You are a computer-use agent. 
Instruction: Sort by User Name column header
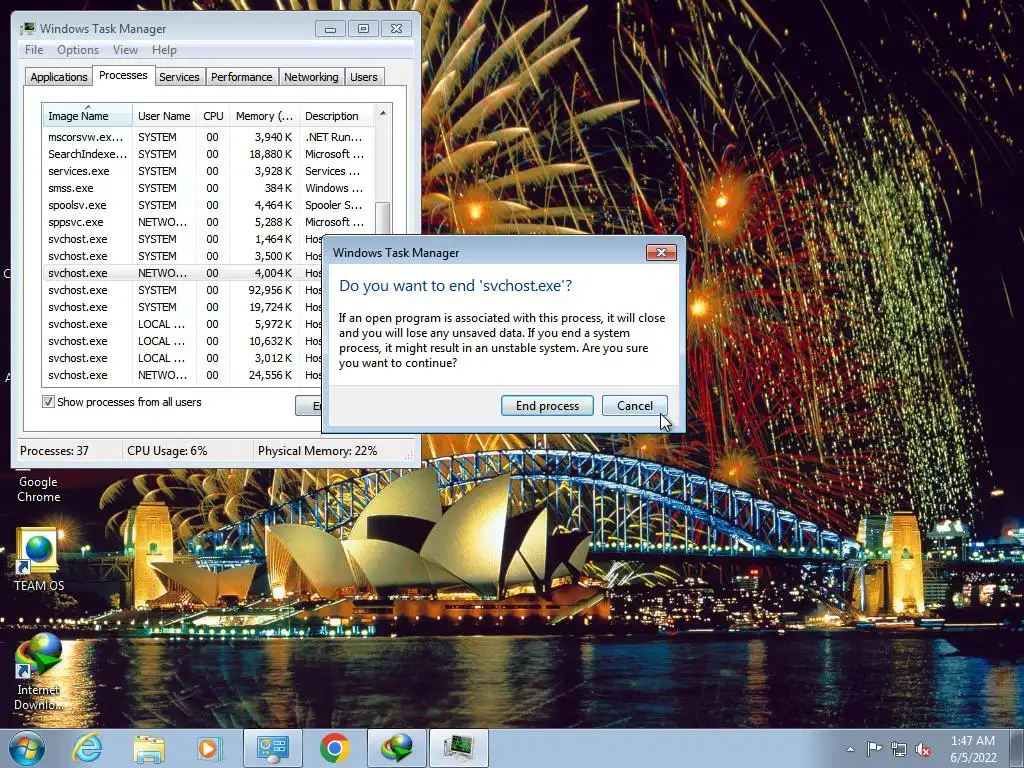[164, 116]
